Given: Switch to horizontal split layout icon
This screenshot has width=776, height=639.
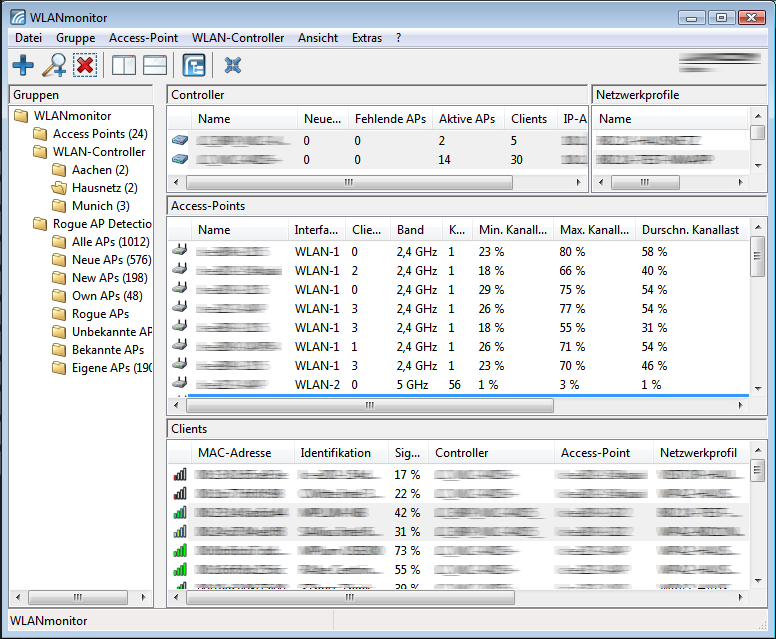Looking at the screenshot, I should point(155,66).
